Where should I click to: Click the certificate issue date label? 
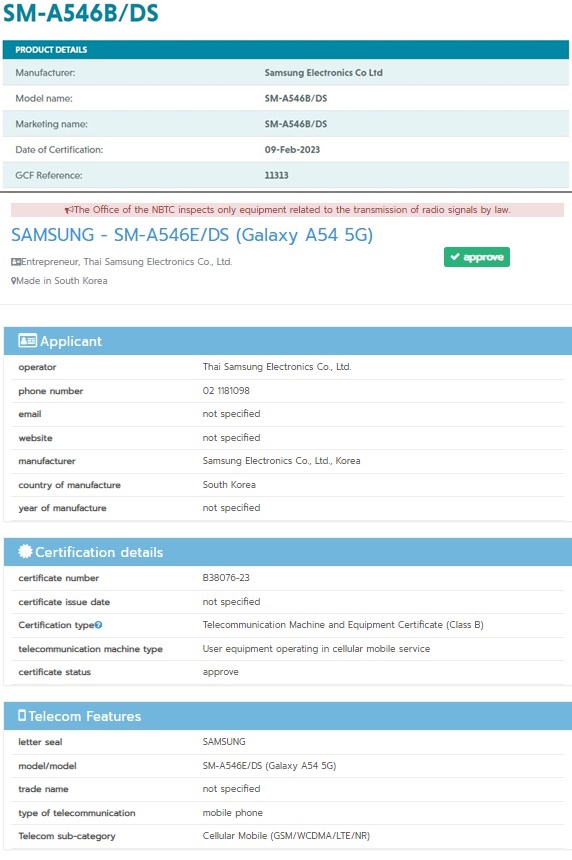coord(64,602)
